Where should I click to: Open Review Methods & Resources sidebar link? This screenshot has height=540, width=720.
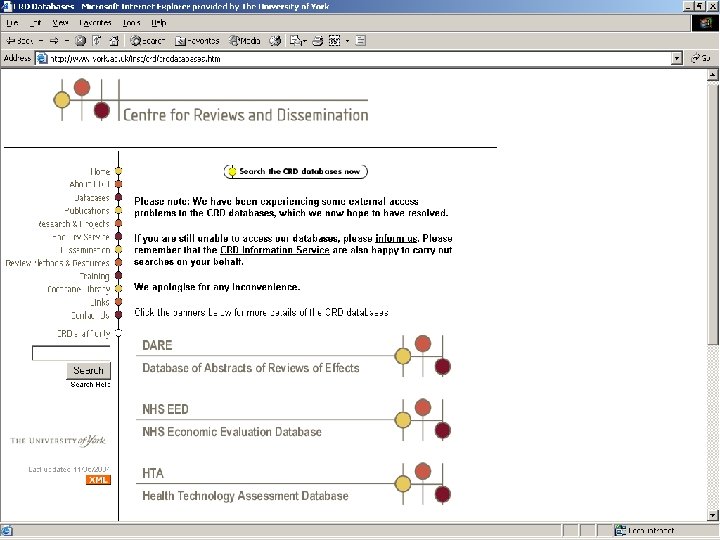[57, 263]
